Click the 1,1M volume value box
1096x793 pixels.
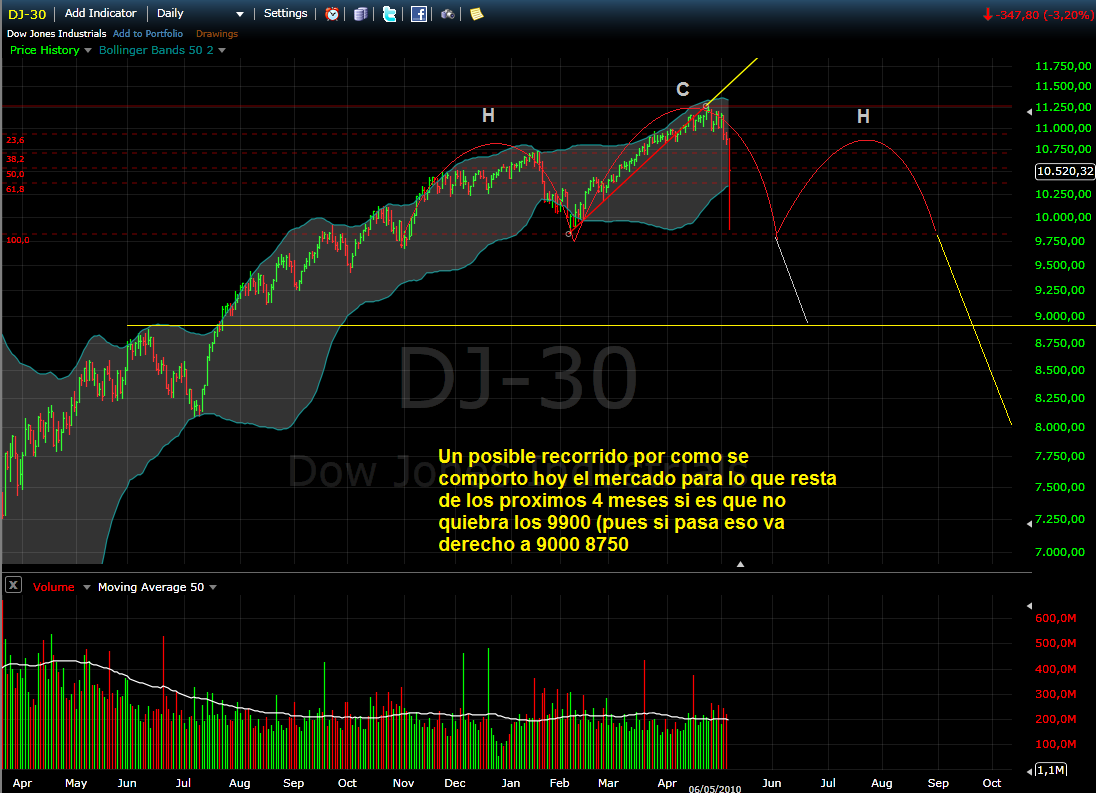pos(1051,770)
